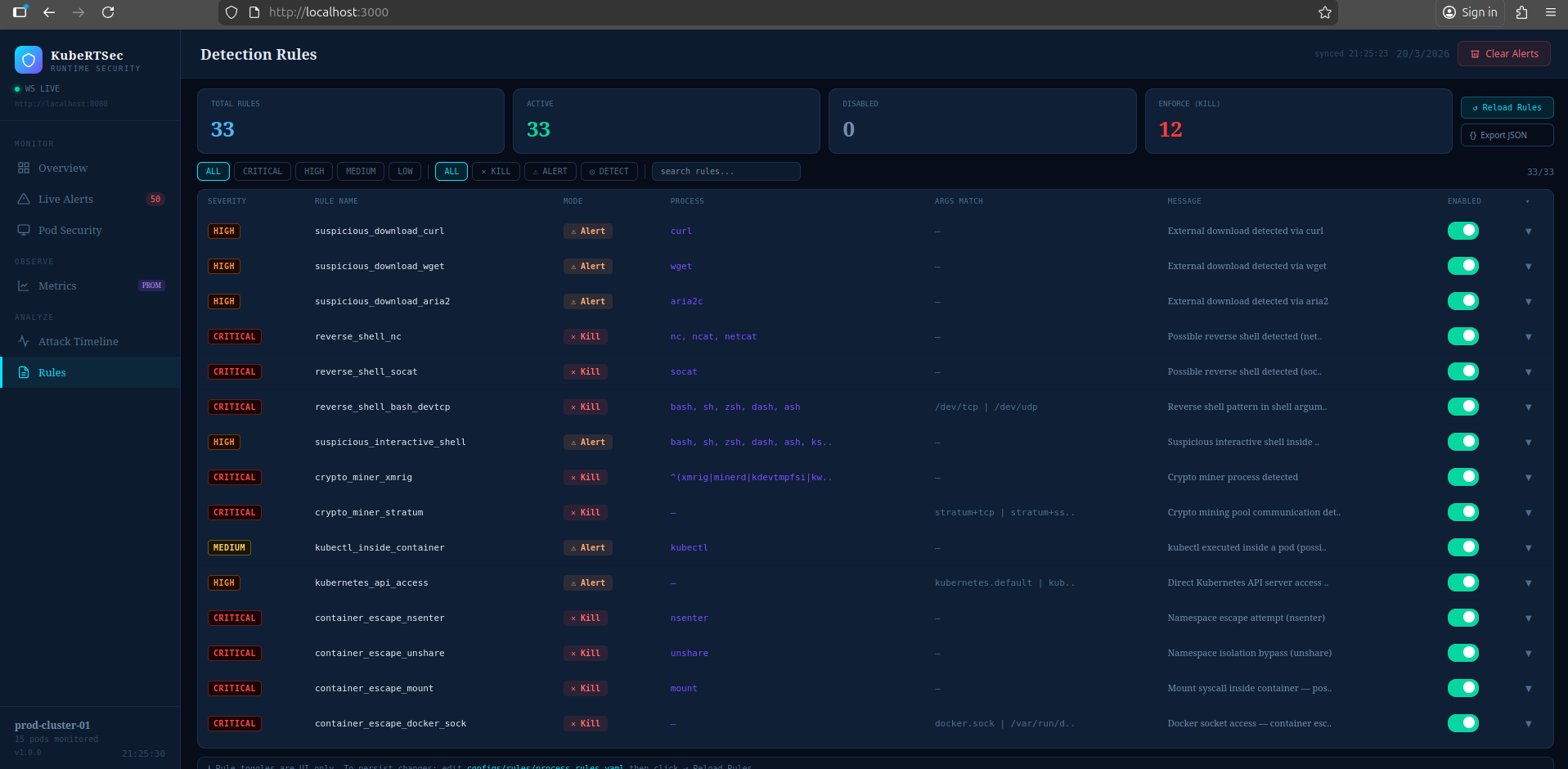Disable the crypto_miner_xmrig rule toggle

click(1463, 477)
